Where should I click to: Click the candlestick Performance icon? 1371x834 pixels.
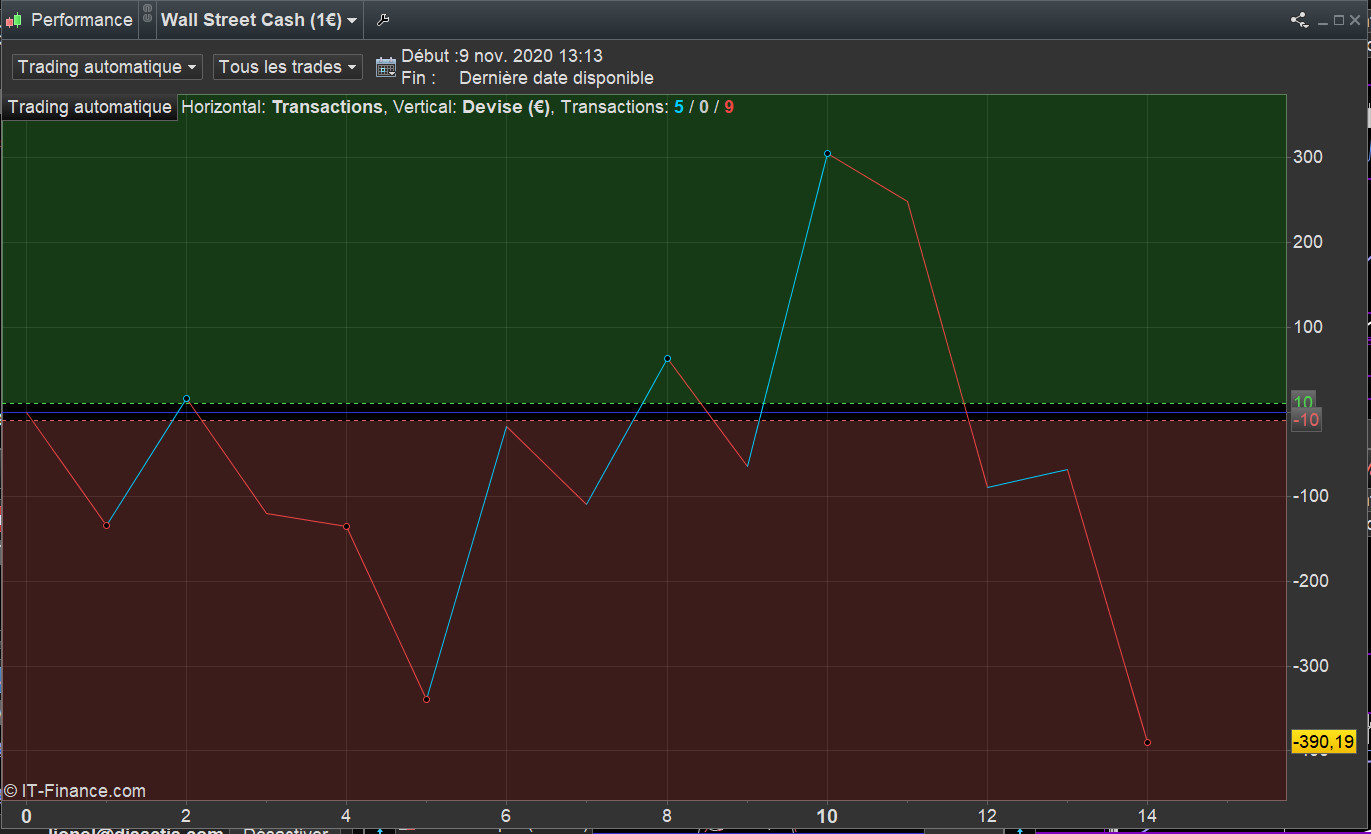[x=14, y=20]
